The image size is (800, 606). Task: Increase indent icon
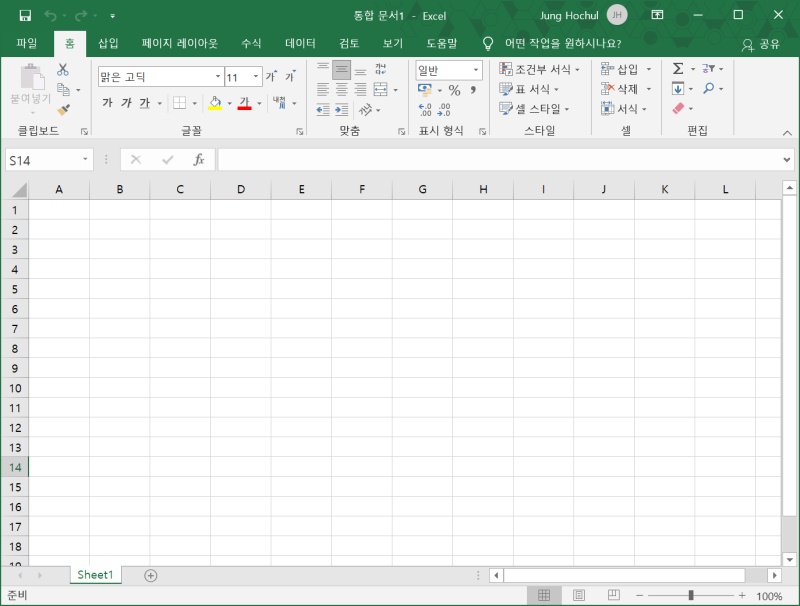pyautogui.click(x=341, y=109)
